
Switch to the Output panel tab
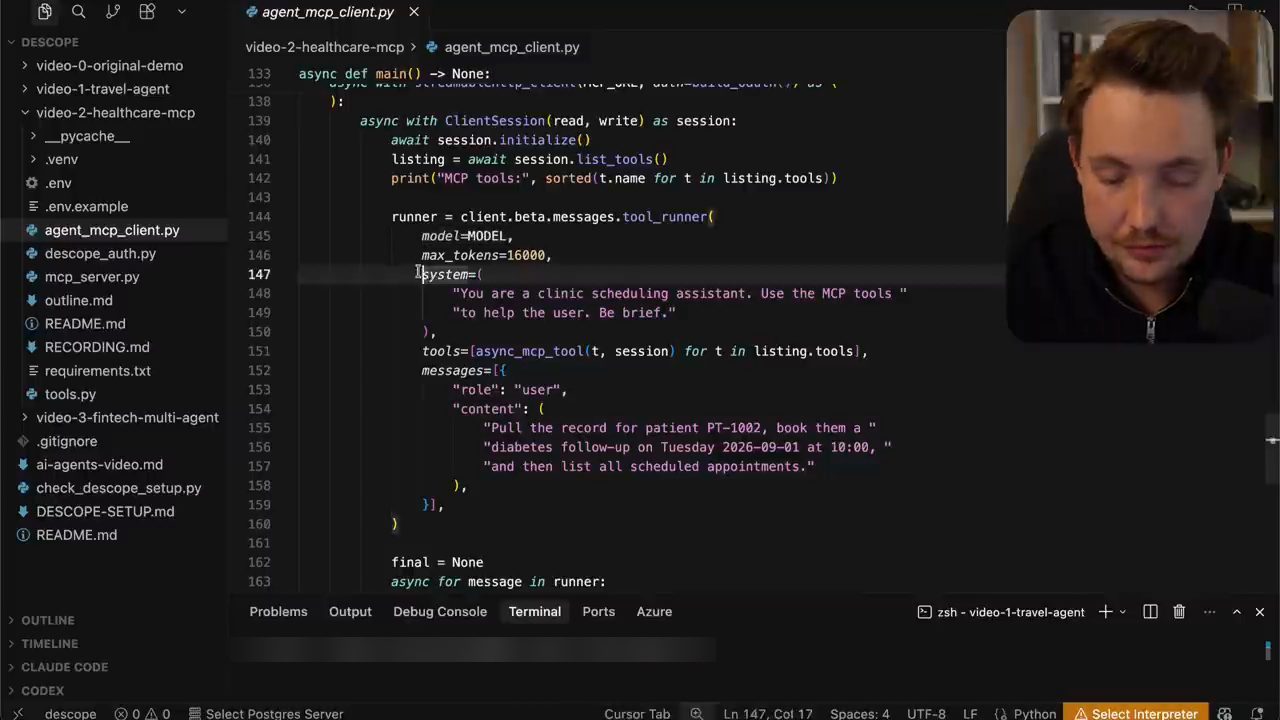tap(350, 612)
